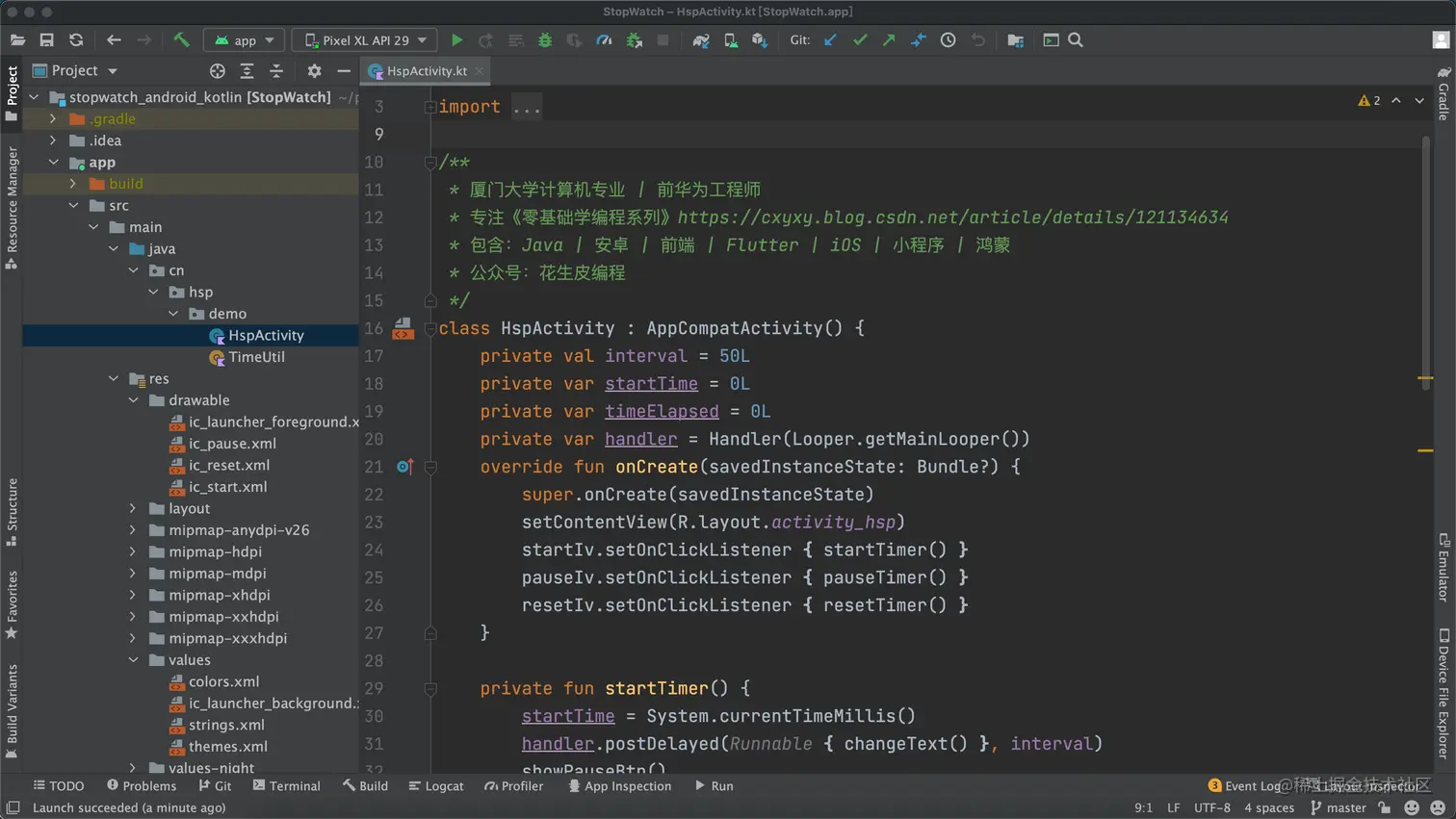Select TimeUtil file in project tree
Screen dimensions: 1456x819
(x=256, y=357)
